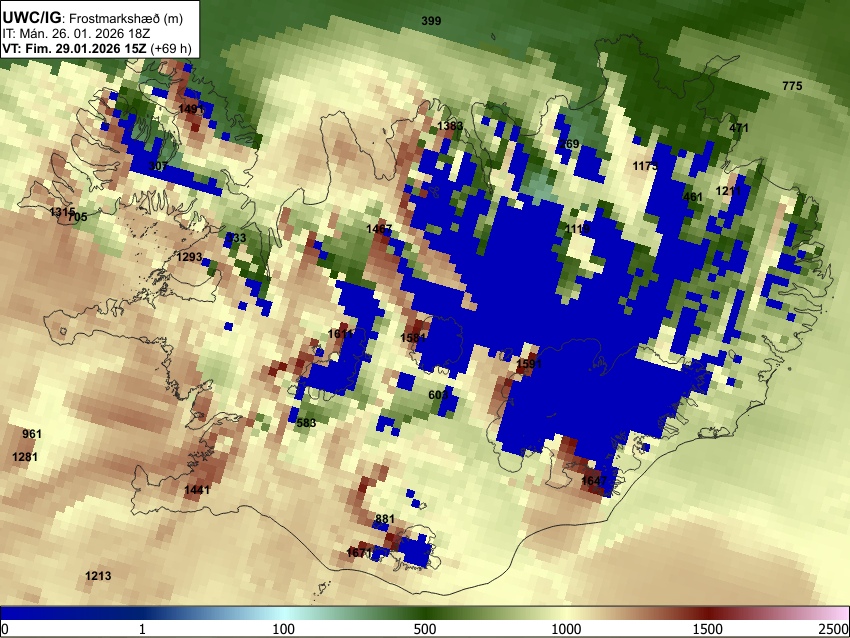The height and width of the screenshot is (638, 850).
Task: Click the map value 775
Action: pos(792,86)
